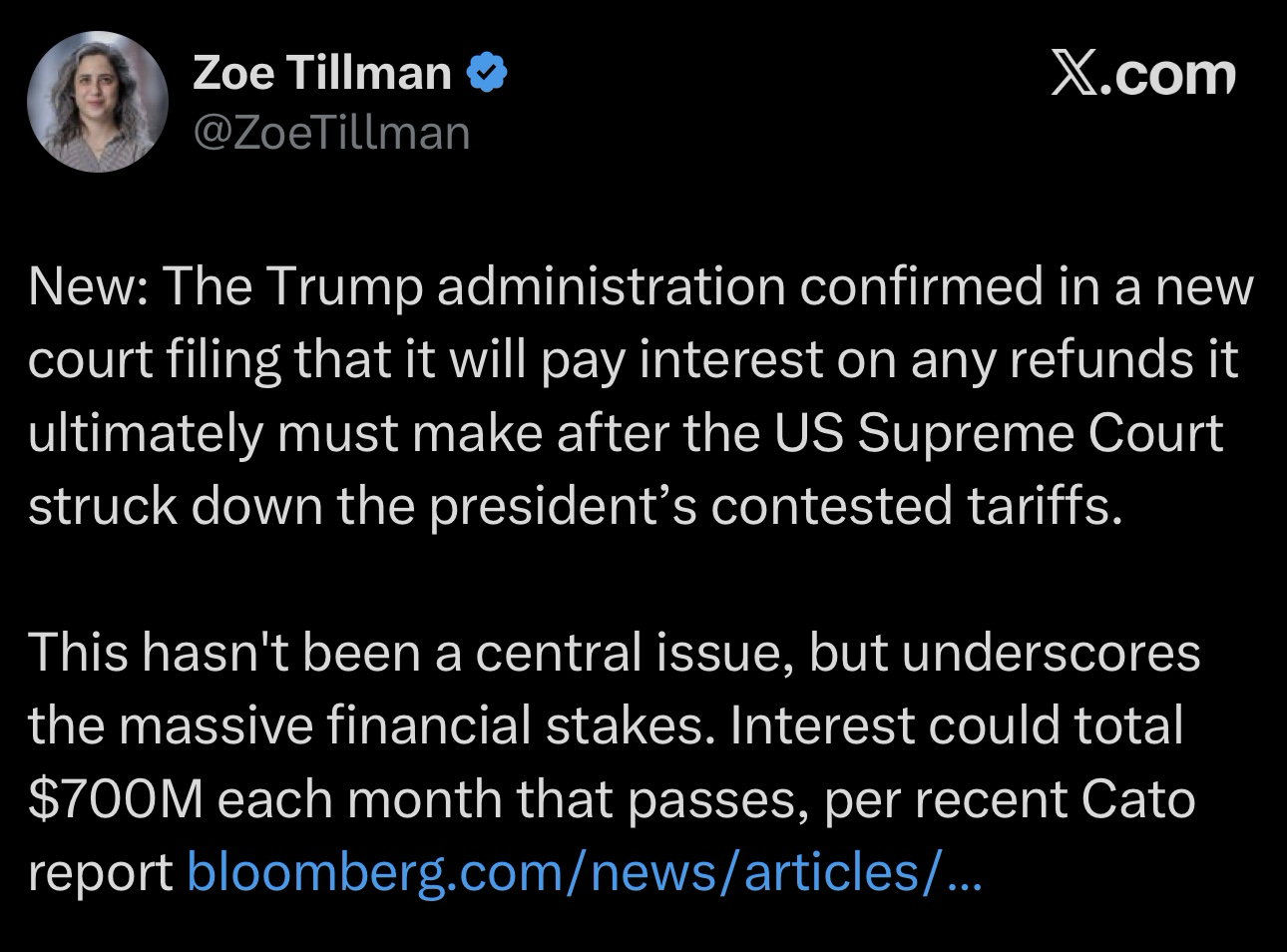This screenshot has width=1287, height=952.
Task: Click the word "report" before the link
Action: [x=101, y=873]
